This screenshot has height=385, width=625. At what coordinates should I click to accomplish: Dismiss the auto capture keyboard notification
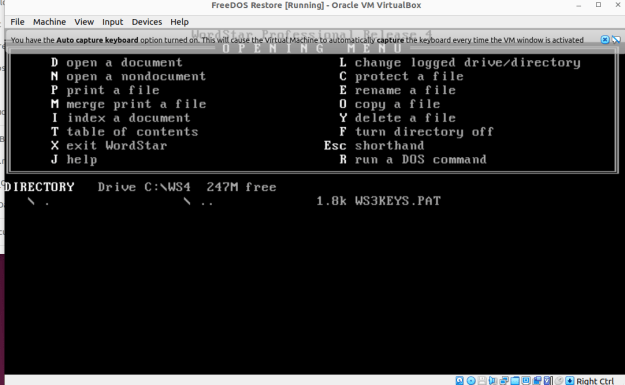[605, 39]
